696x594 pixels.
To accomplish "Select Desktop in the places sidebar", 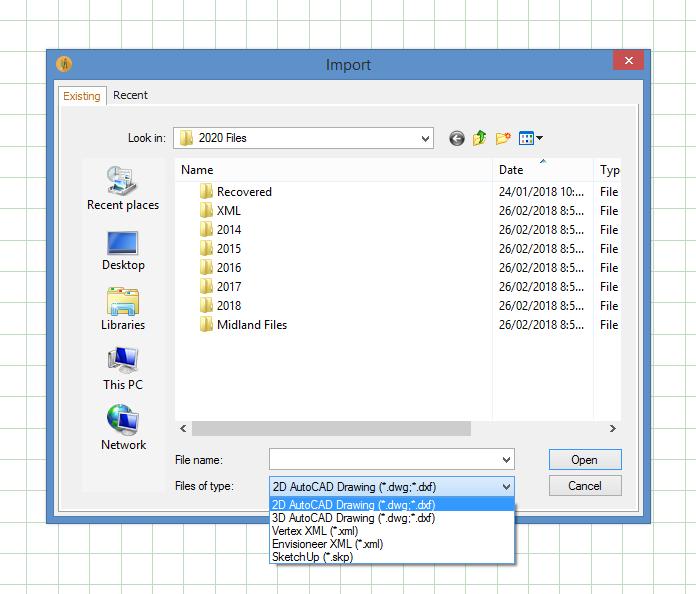I will [123, 250].
